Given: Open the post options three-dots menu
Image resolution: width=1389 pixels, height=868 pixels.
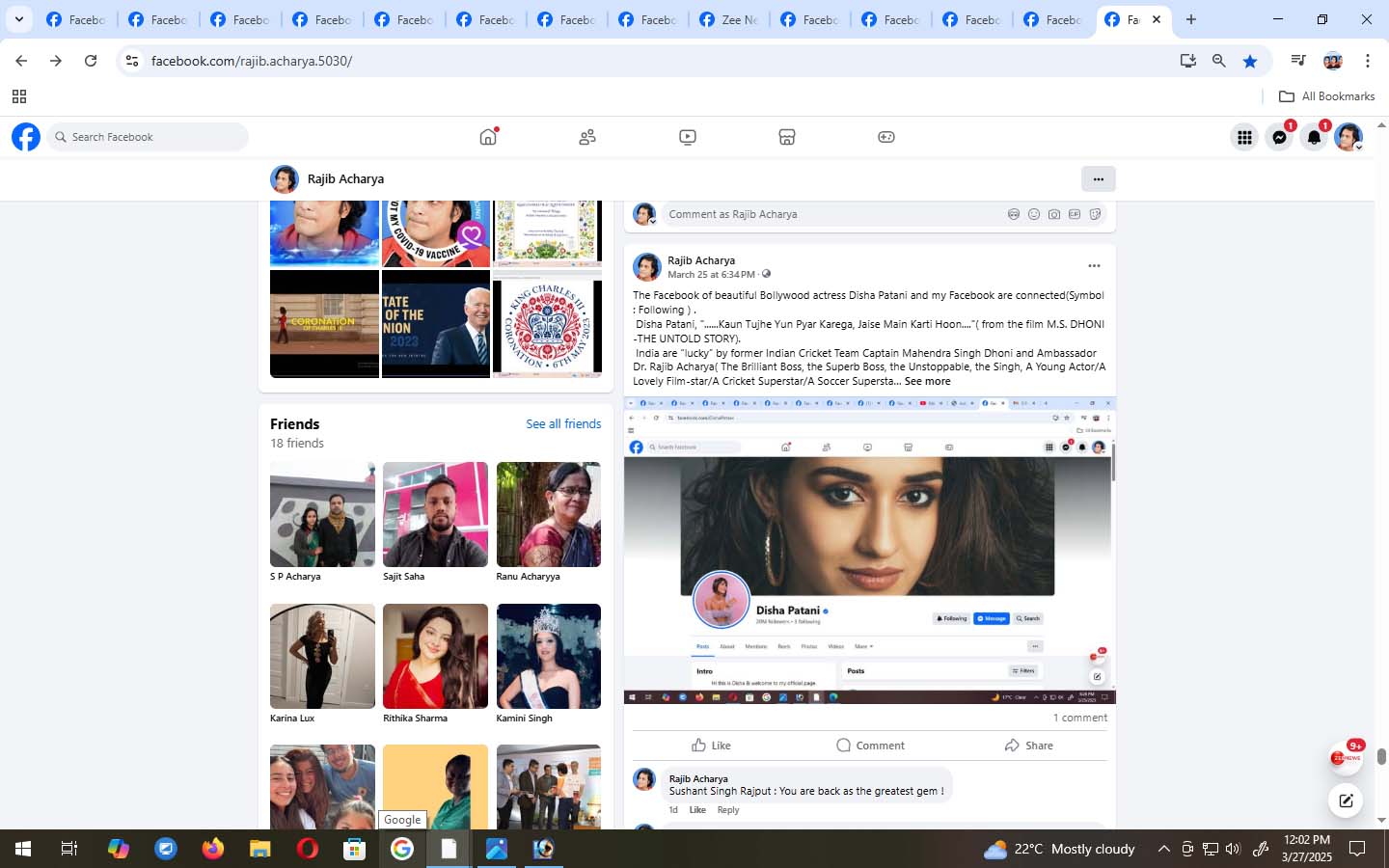Looking at the screenshot, I should 1094,266.
